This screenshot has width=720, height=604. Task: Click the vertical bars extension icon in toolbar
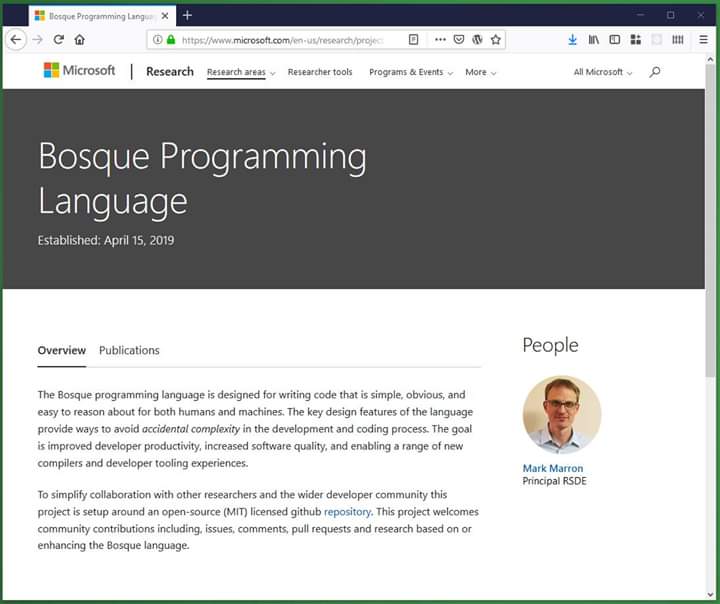(x=678, y=40)
